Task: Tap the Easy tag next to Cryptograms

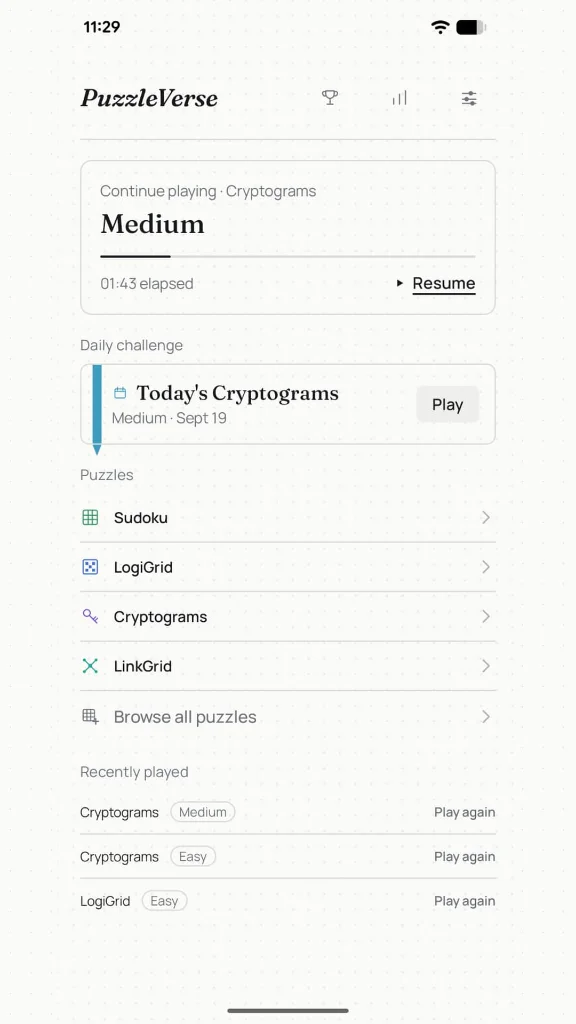Action: tap(193, 857)
